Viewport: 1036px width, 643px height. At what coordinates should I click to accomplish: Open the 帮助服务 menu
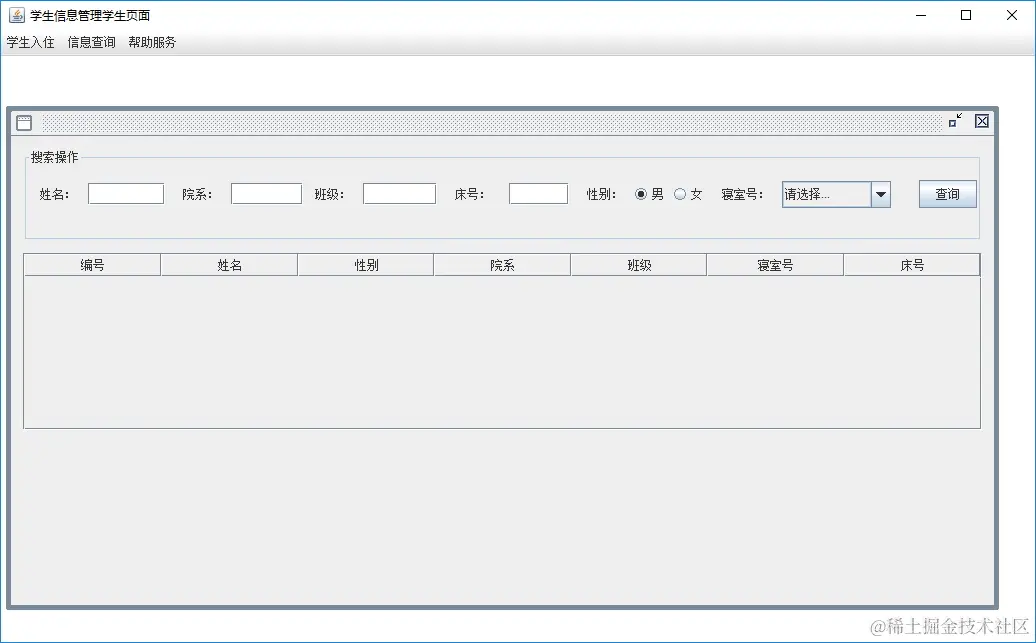tap(152, 42)
